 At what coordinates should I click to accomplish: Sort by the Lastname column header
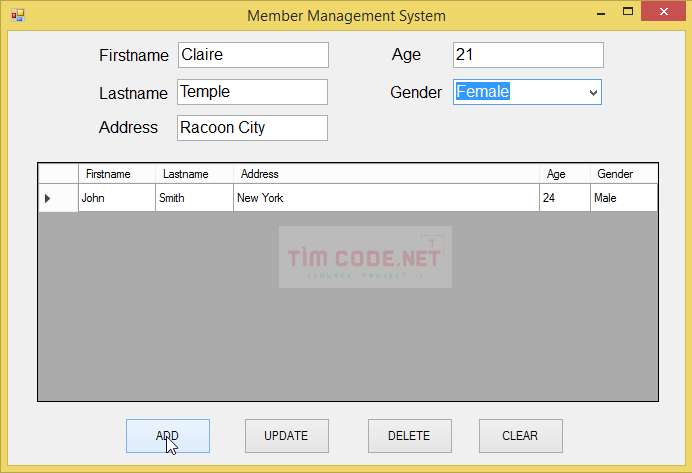pos(195,174)
